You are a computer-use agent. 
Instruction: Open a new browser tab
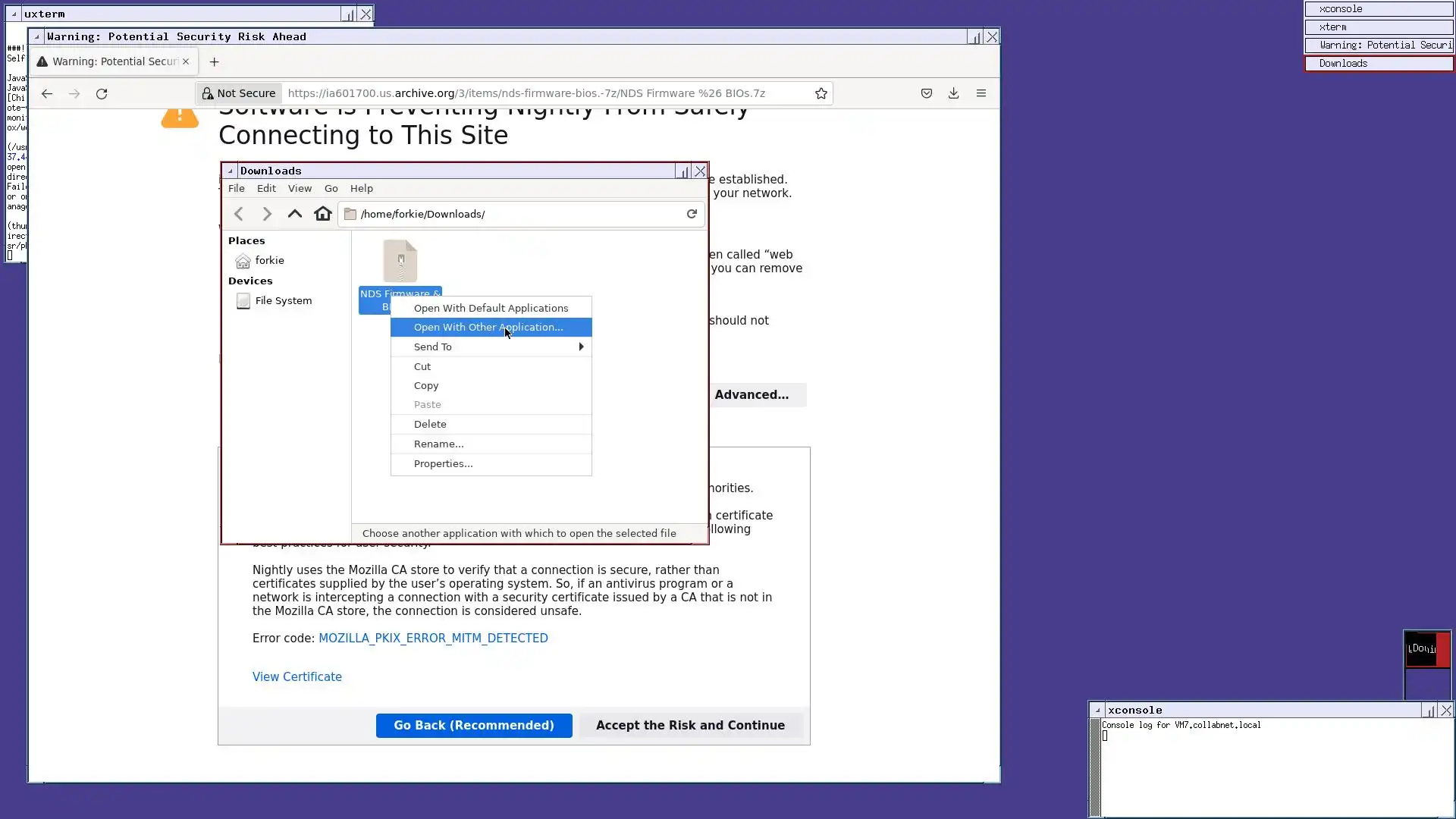pos(214,62)
